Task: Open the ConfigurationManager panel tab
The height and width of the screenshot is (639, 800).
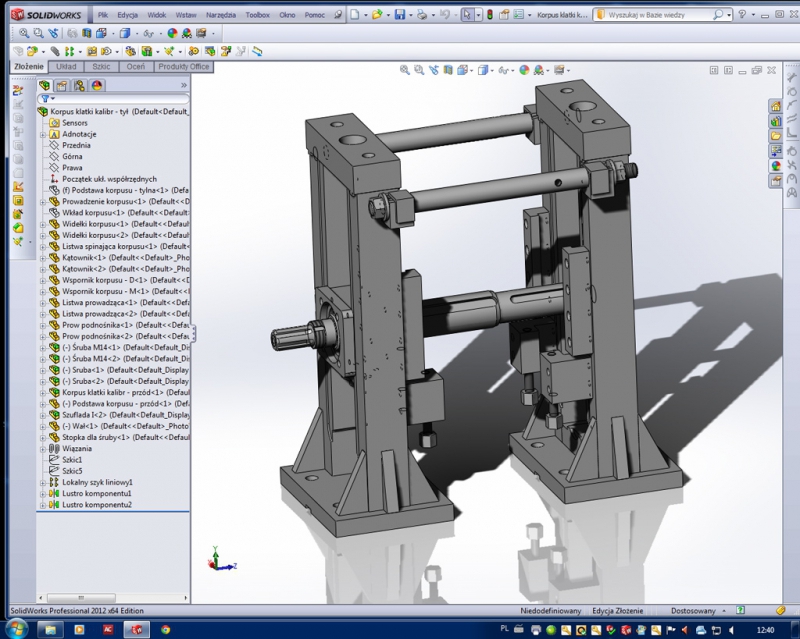Action: (78, 86)
